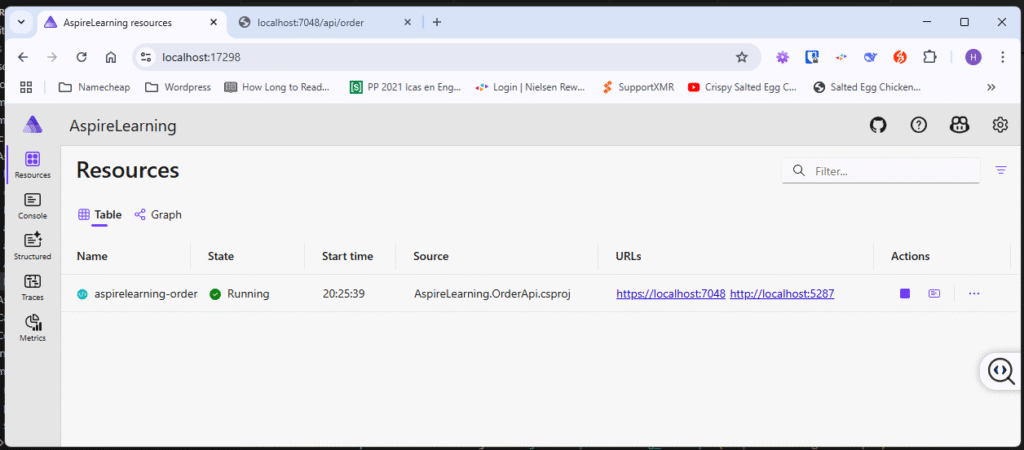Open dashboard settings gear
The image size is (1024, 450).
tap(1000, 125)
